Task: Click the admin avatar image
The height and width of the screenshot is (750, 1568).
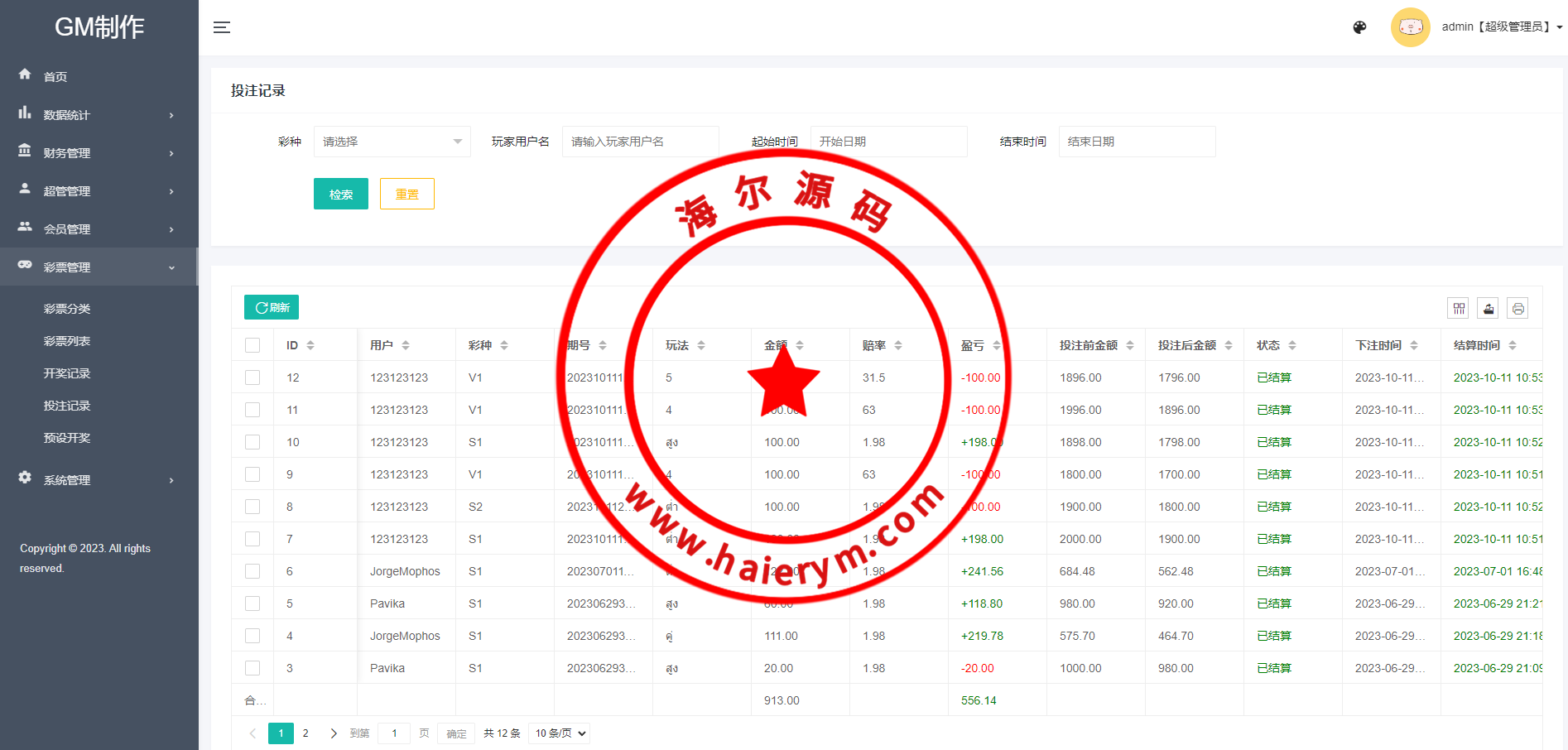Action: tap(1410, 27)
